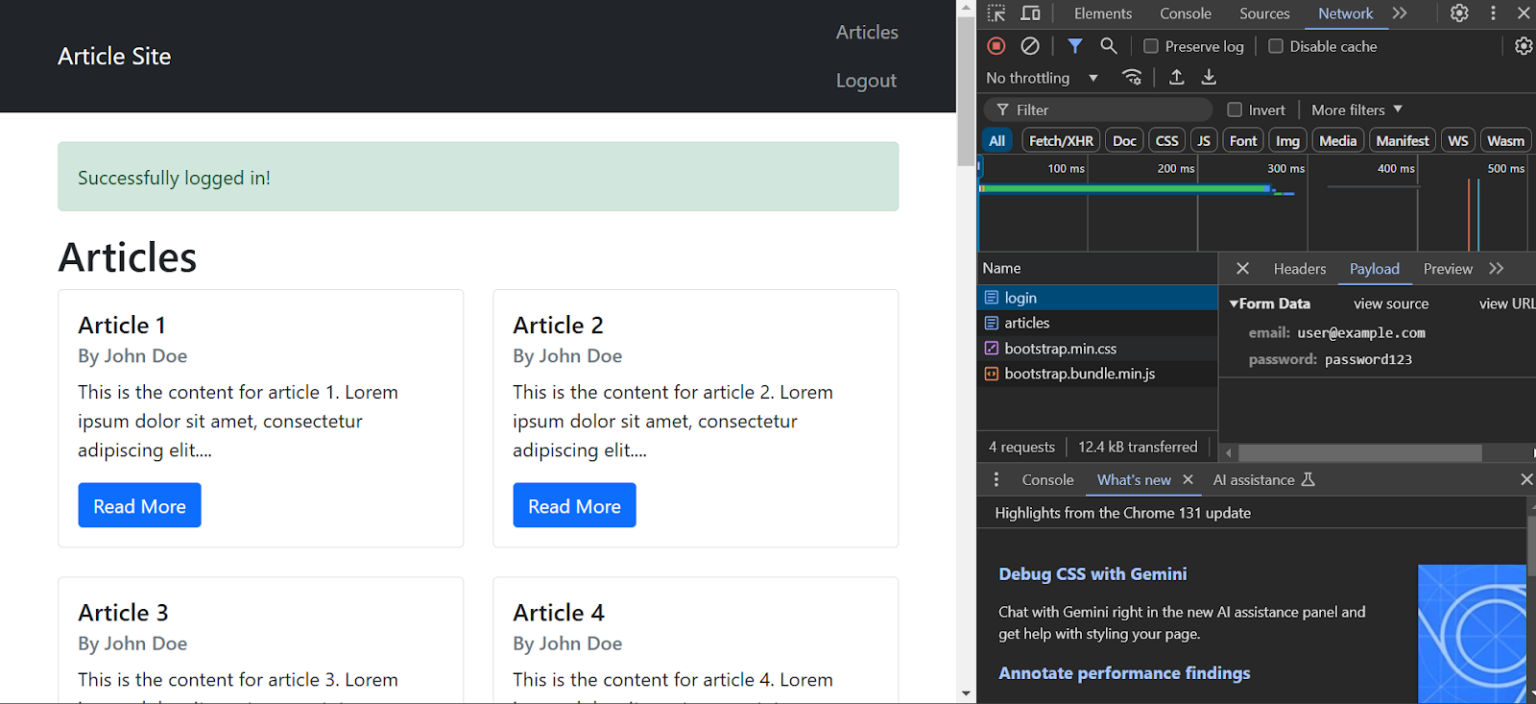The width and height of the screenshot is (1536, 704).
Task: Click Read More on Article 1
Action: [x=139, y=505]
